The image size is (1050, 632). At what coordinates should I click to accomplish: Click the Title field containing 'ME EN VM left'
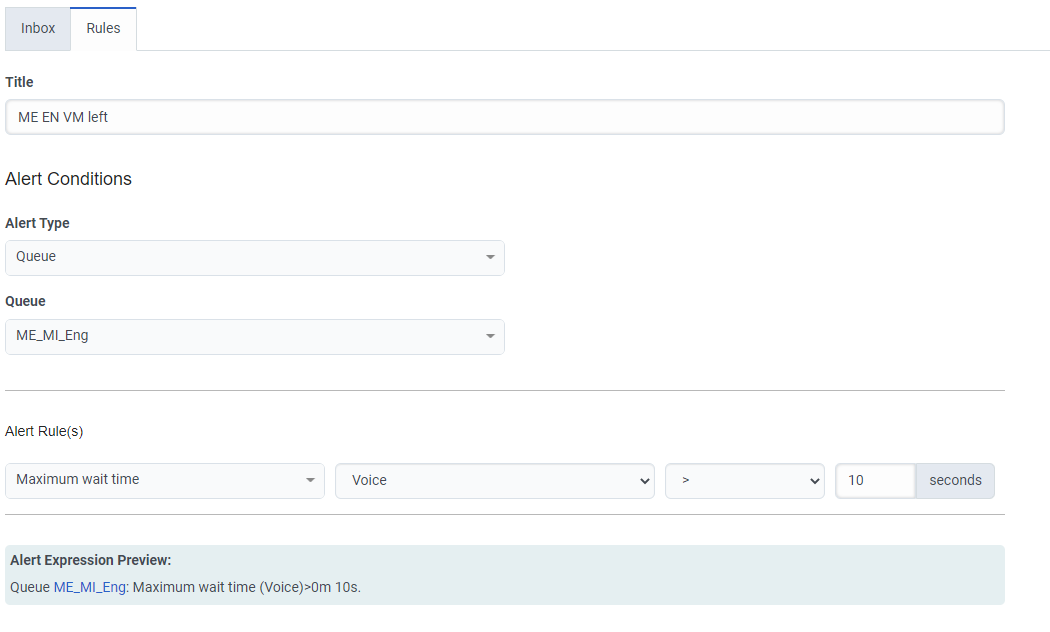[504, 117]
